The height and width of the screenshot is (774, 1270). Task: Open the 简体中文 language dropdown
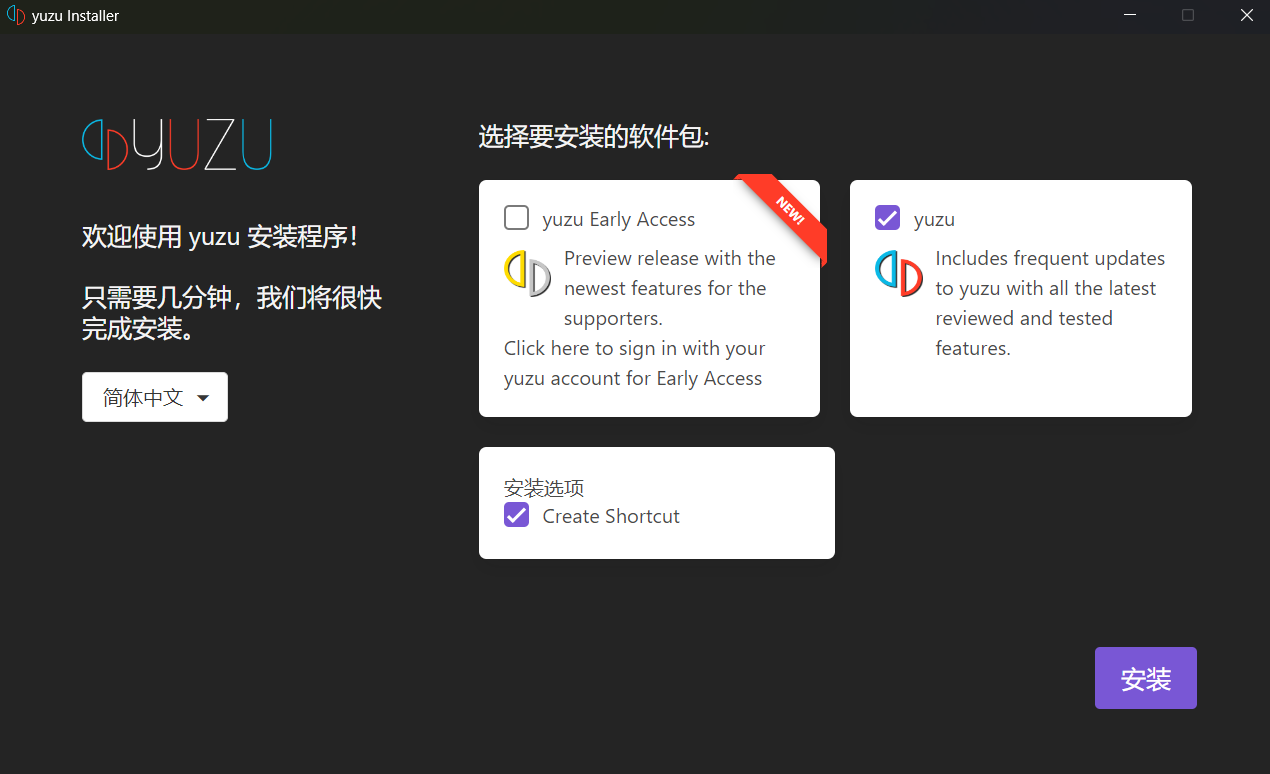coord(155,397)
